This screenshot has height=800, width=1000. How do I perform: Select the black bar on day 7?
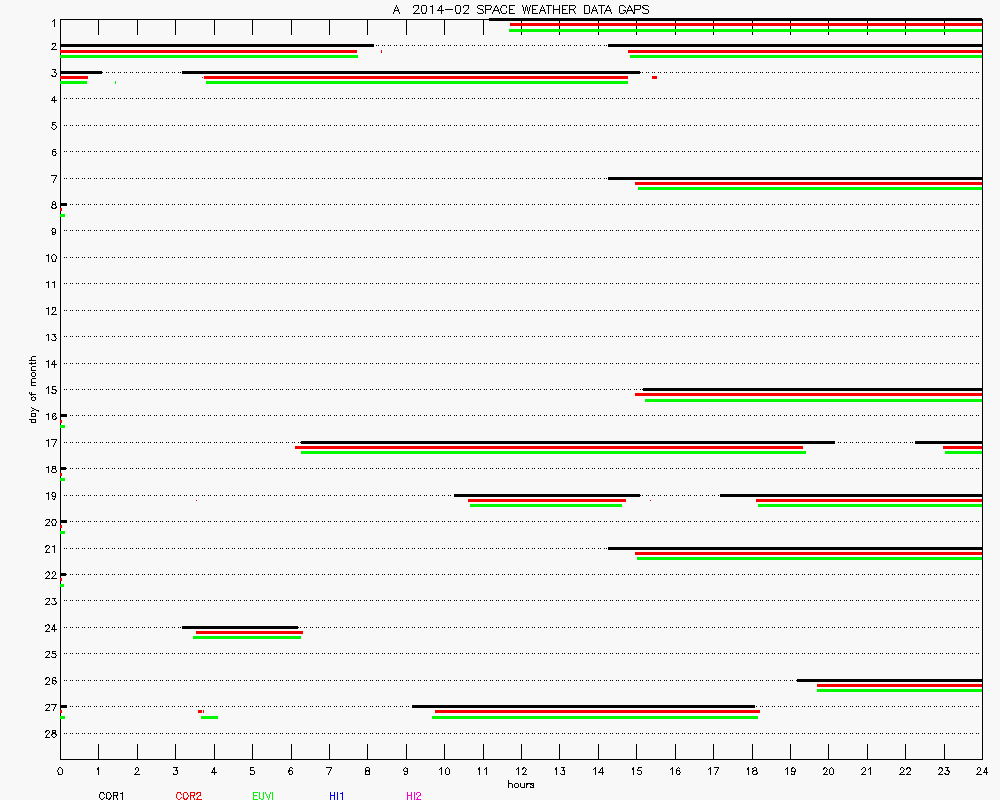(795, 178)
